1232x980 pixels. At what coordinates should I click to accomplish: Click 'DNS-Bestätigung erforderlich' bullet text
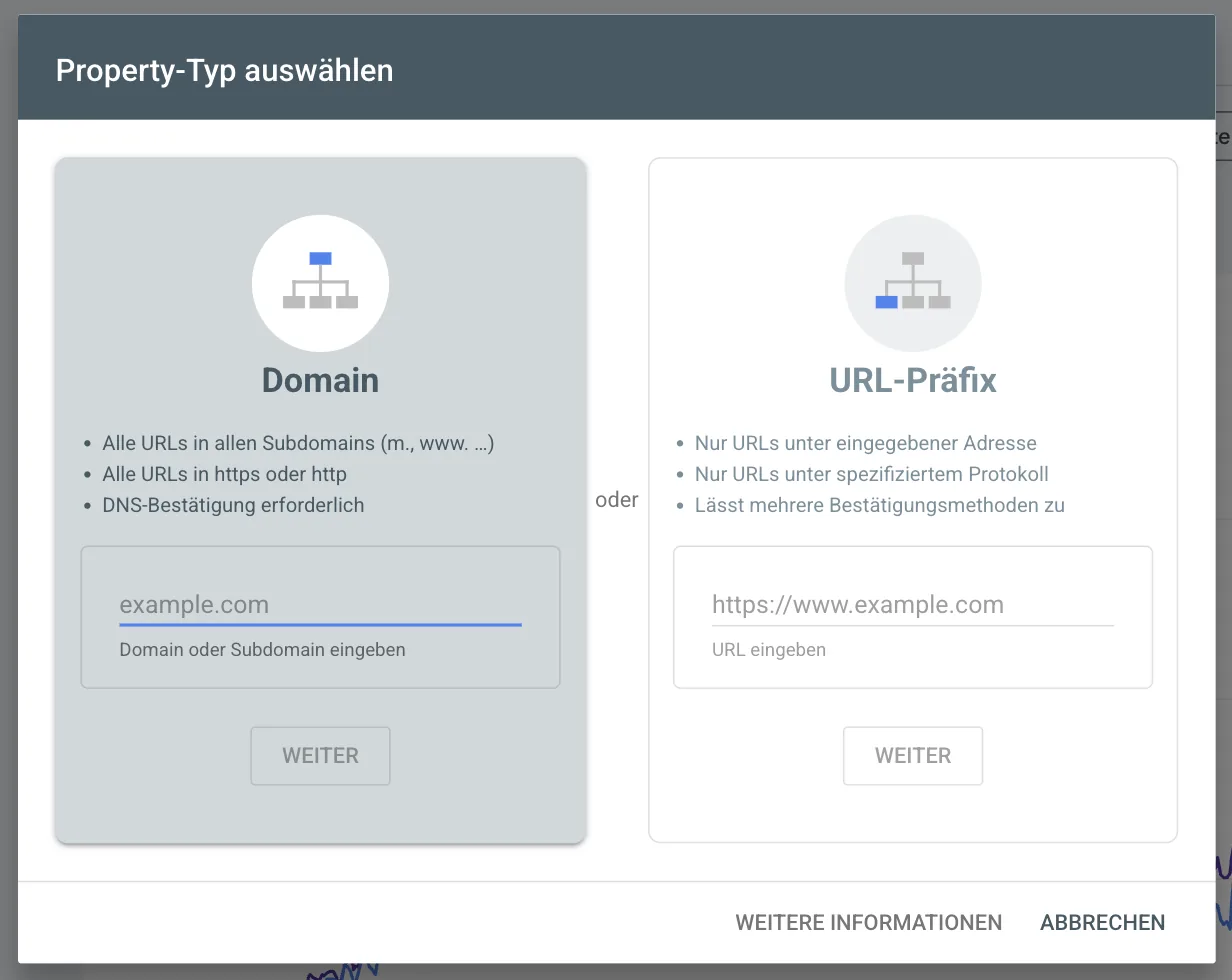tap(233, 505)
